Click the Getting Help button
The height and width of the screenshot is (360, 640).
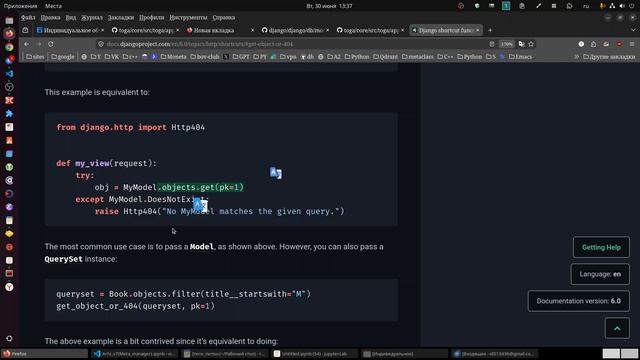click(601, 247)
